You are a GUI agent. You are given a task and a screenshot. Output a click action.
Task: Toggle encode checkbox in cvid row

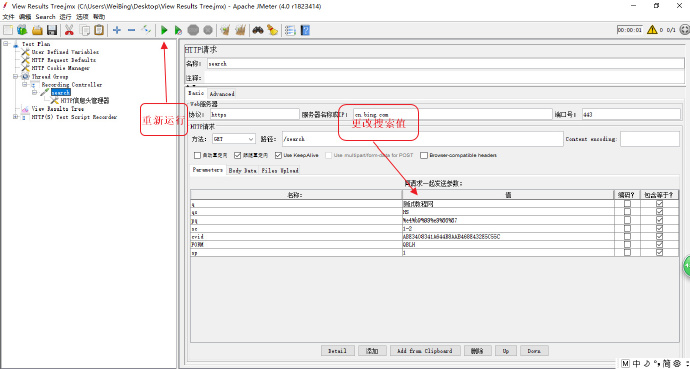click(627, 236)
